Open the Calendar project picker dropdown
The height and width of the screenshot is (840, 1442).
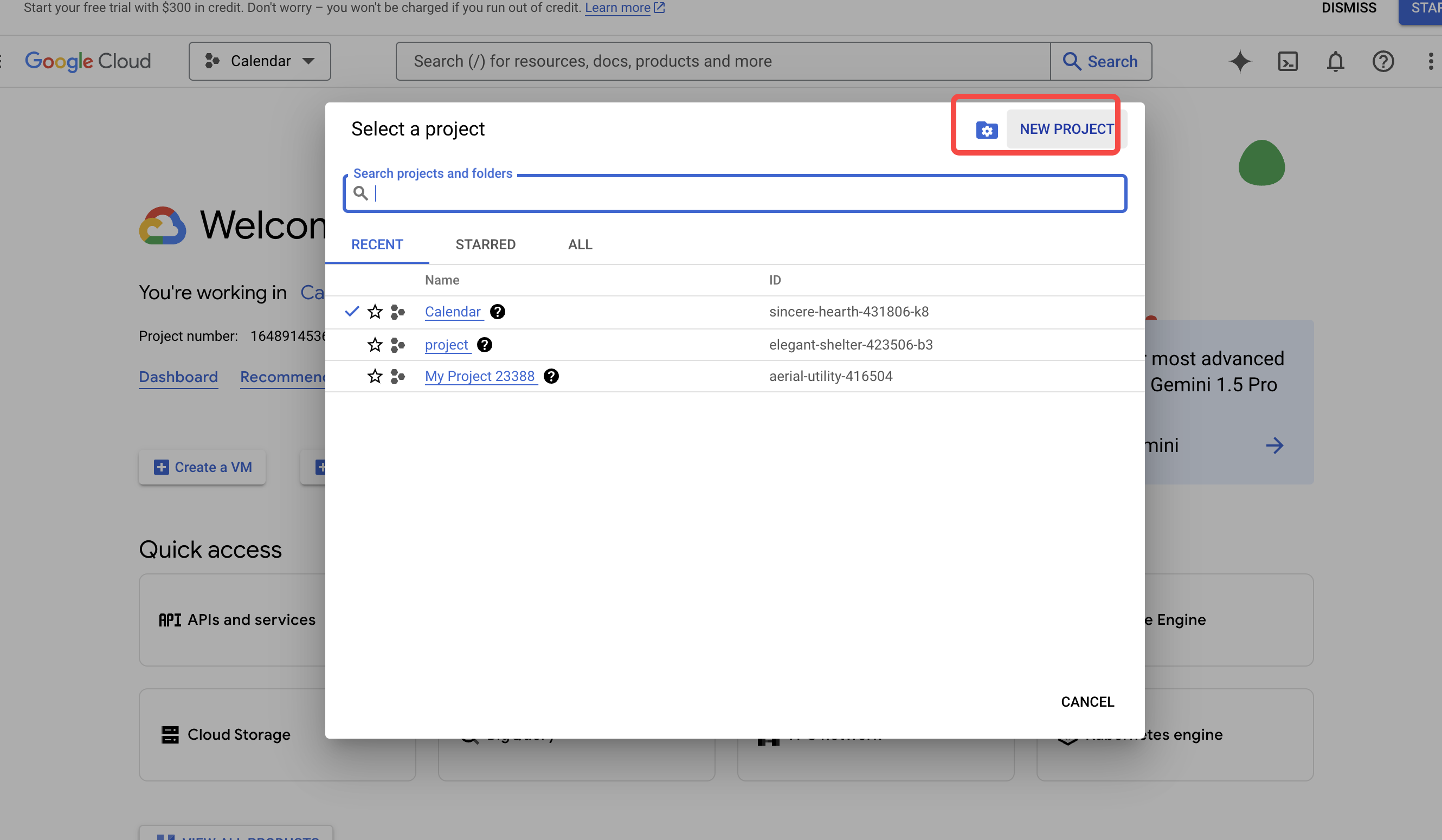260,61
